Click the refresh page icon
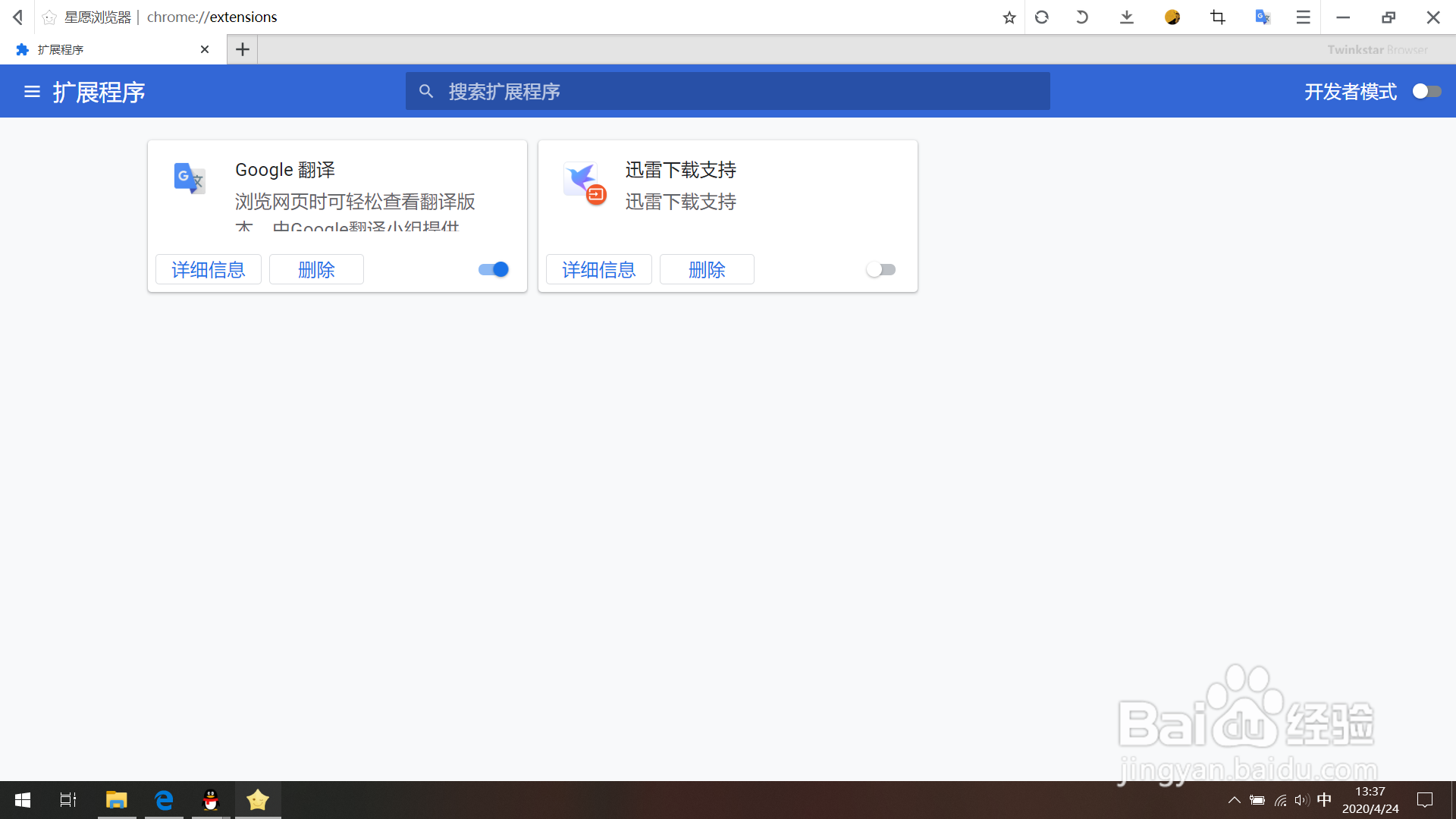The width and height of the screenshot is (1456, 819). click(1042, 17)
